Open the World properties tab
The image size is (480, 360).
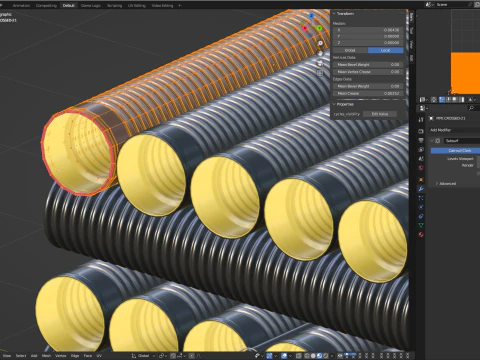421,168
